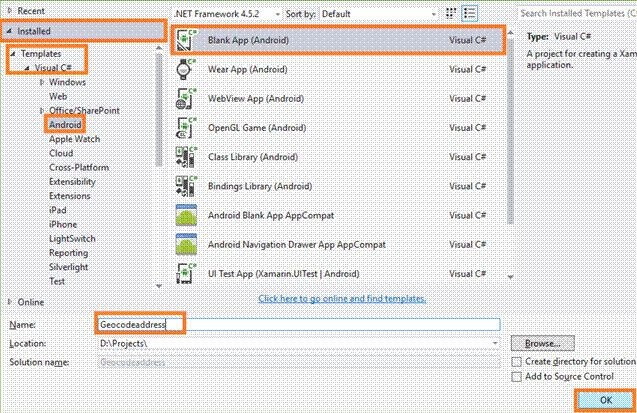Click the Browse... button
The width and height of the screenshot is (637, 413).
pos(542,343)
